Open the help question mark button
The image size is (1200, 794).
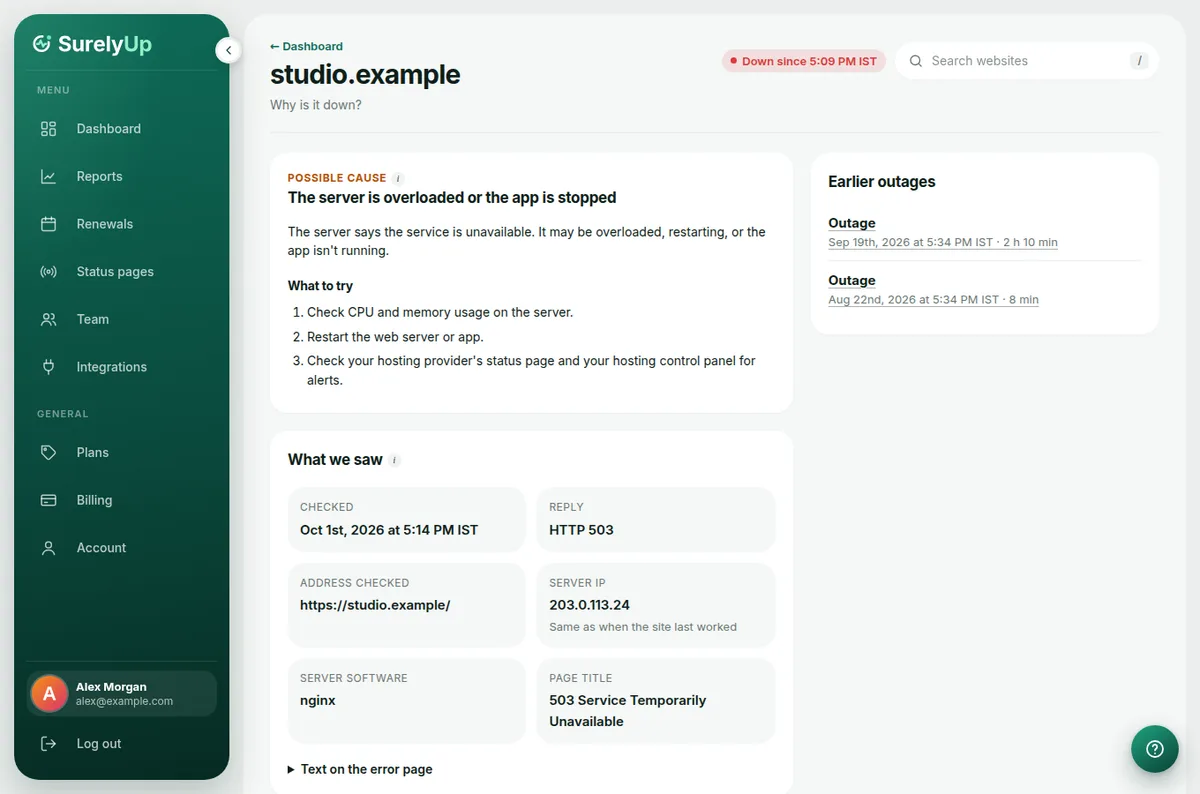[1155, 749]
